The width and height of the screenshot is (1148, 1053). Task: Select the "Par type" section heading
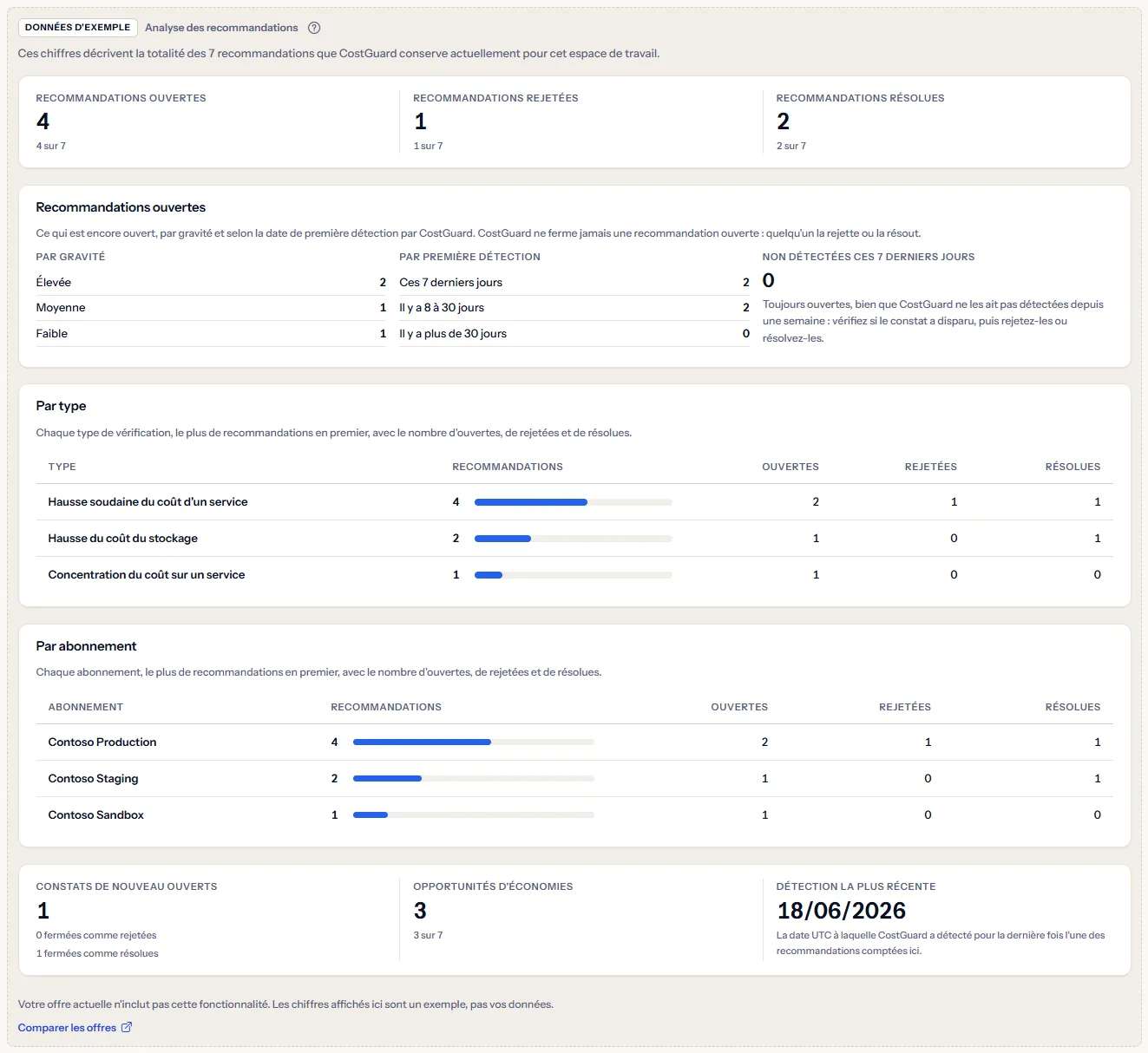(61, 406)
